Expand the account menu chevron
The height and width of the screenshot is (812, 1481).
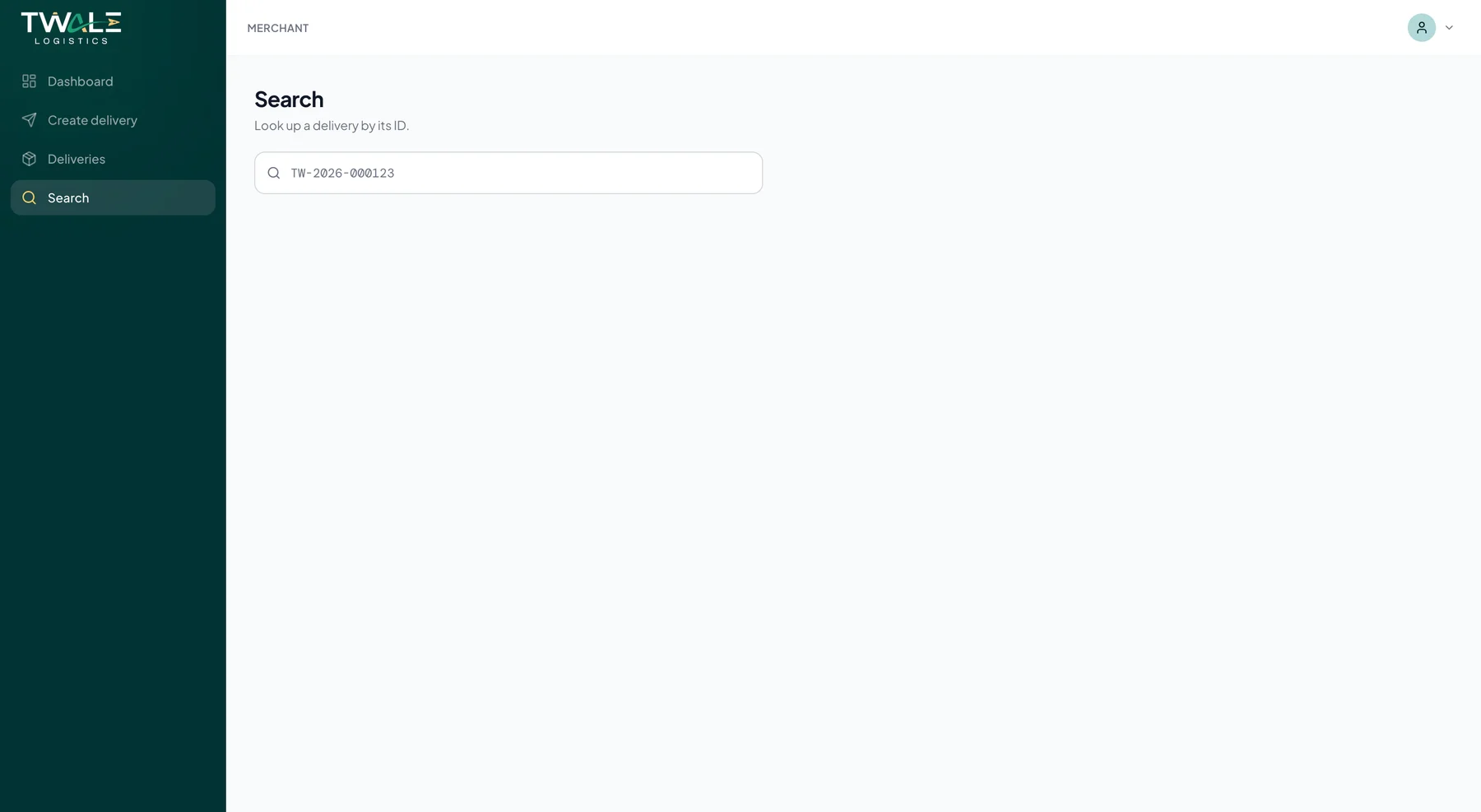point(1449,28)
